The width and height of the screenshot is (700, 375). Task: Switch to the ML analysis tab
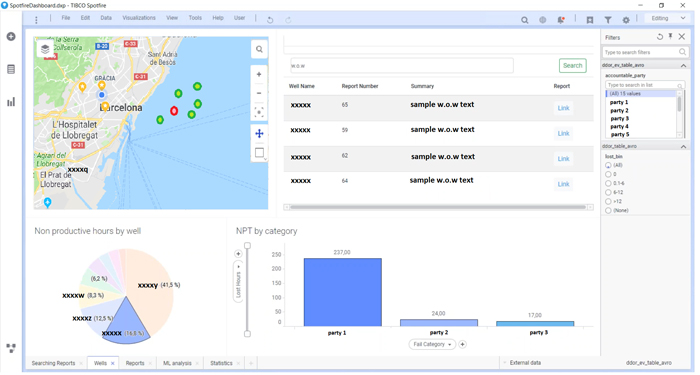pos(177,363)
